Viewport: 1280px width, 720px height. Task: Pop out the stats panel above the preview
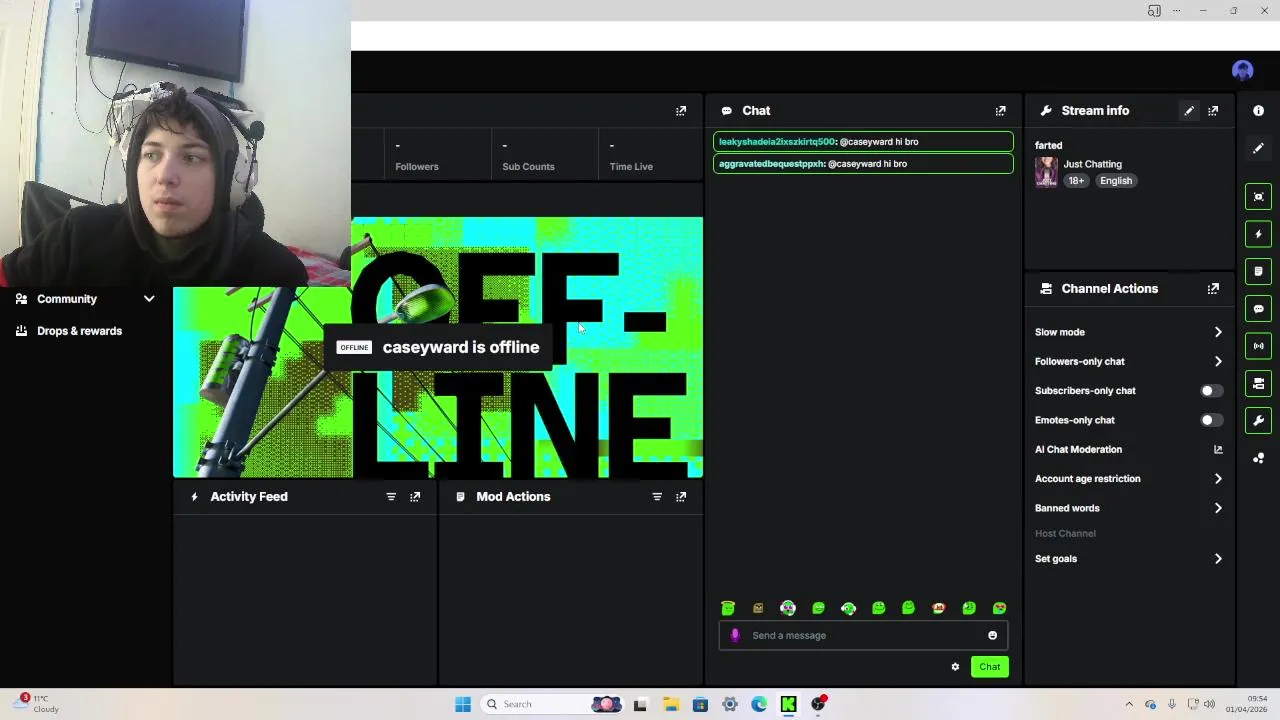coord(681,111)
